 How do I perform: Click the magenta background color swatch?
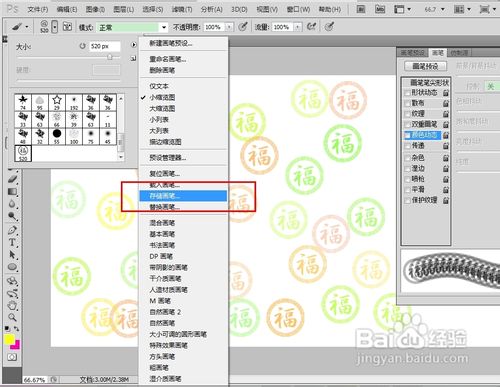pyautogui.click(x=17, y=346)
